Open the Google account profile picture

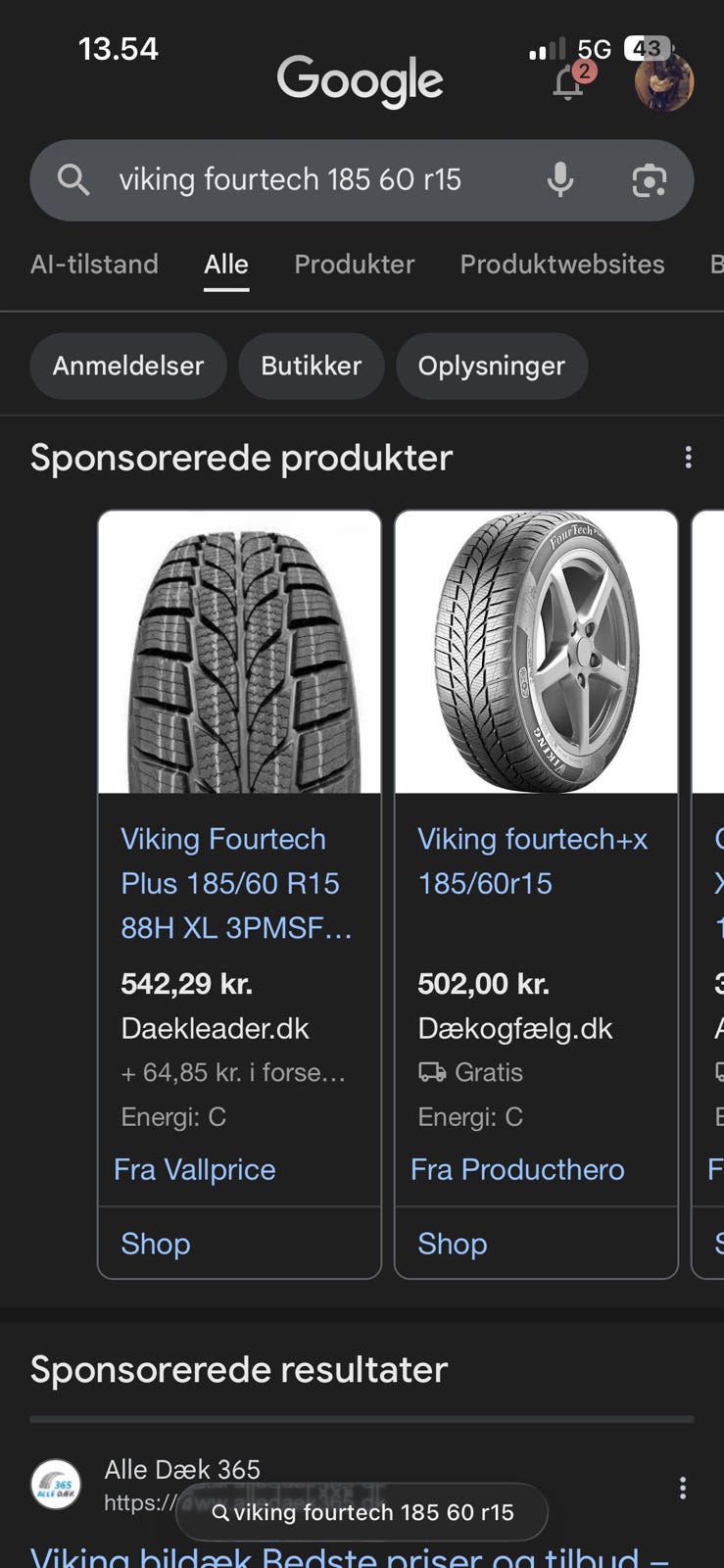click(663, 81)
